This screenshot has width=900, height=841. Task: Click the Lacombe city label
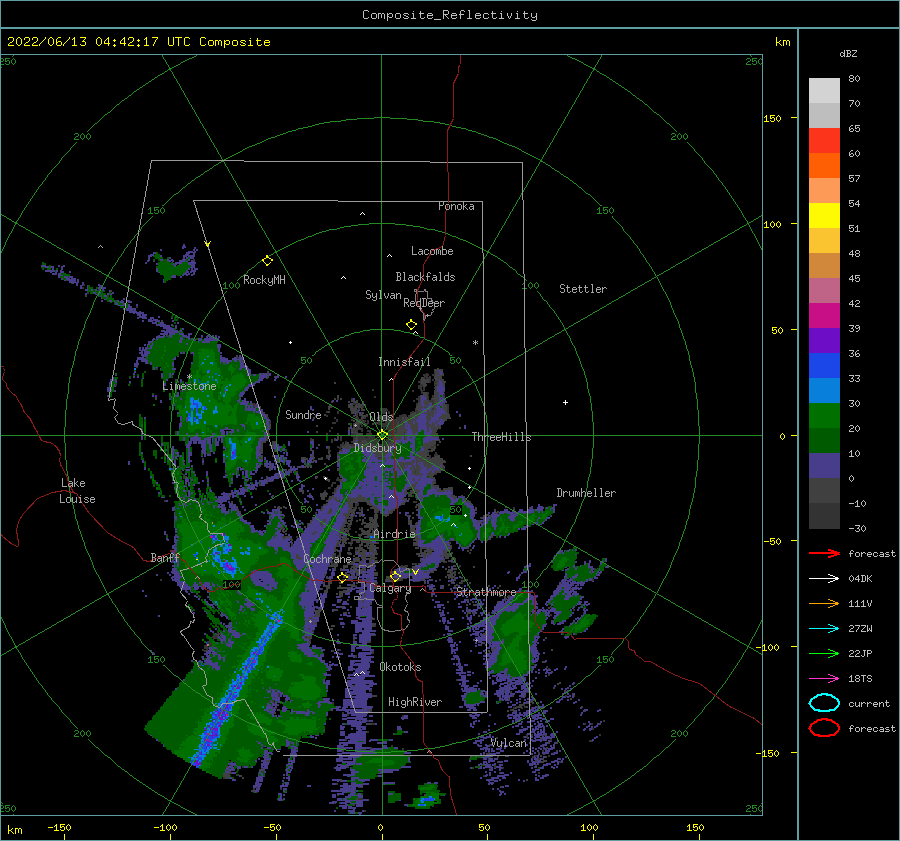[432, 251]
